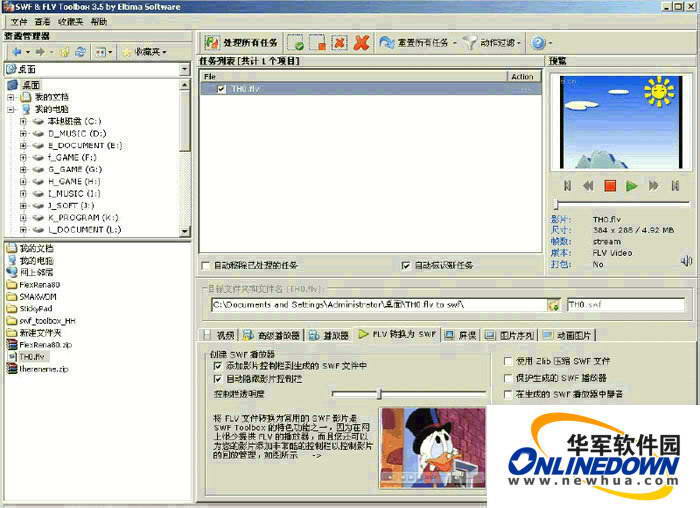This screenshot has width=700, height=508.
Task: Click the preview skip-to-end button
Action: tap(675, 185)
